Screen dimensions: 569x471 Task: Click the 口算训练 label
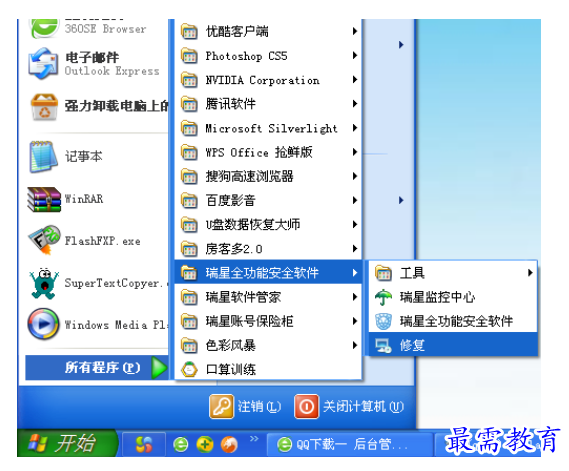(230, 370)
